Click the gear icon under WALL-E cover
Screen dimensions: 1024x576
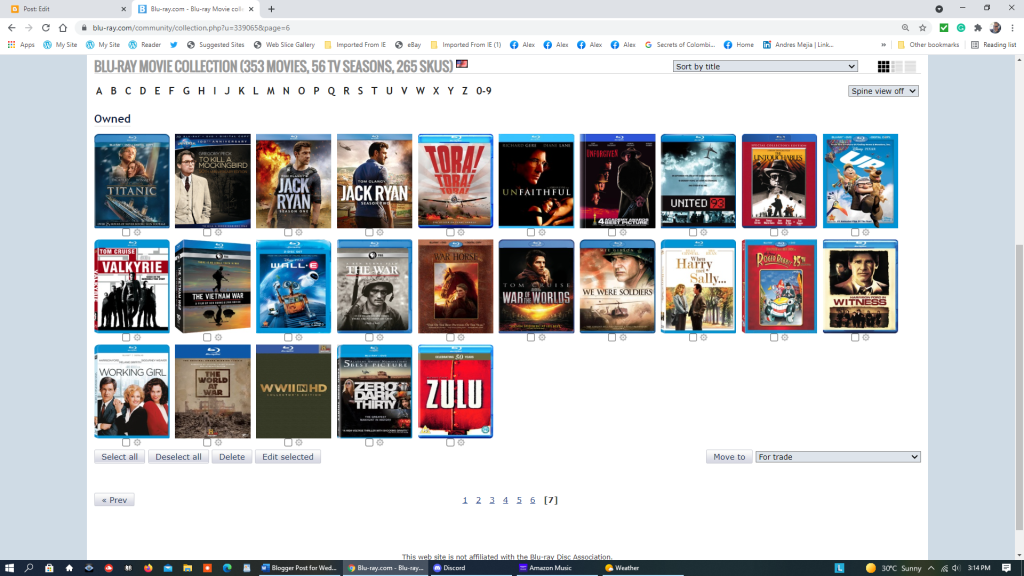click(x=299, y=338)
